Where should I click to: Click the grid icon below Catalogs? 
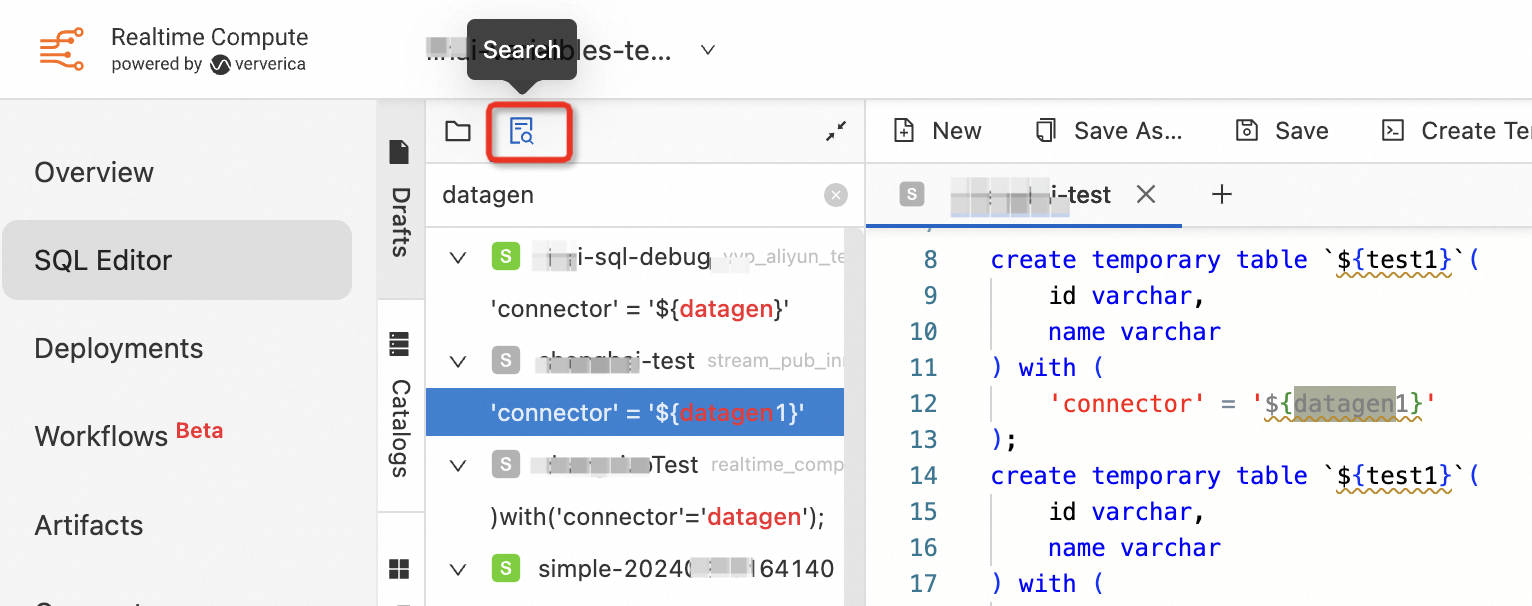(x=399, y=568)
